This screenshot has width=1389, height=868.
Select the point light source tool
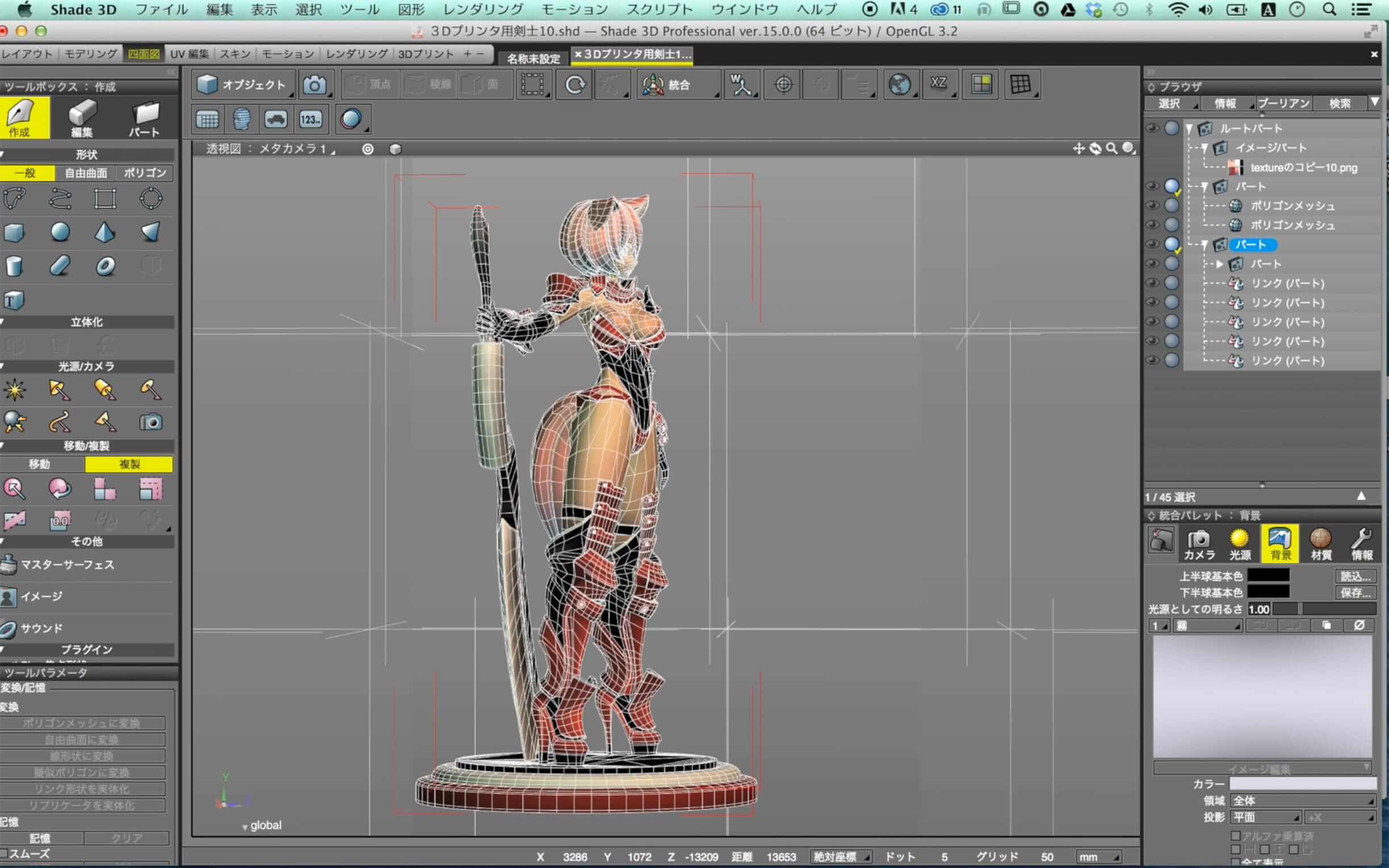pyautogui.click(x=14, y=390)
